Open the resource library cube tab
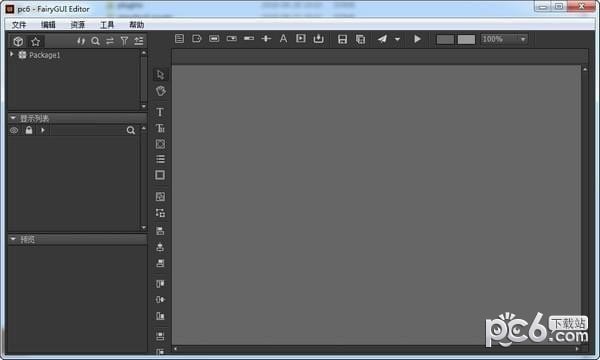Viewport: 600px width, 360px height. [18, 41]
